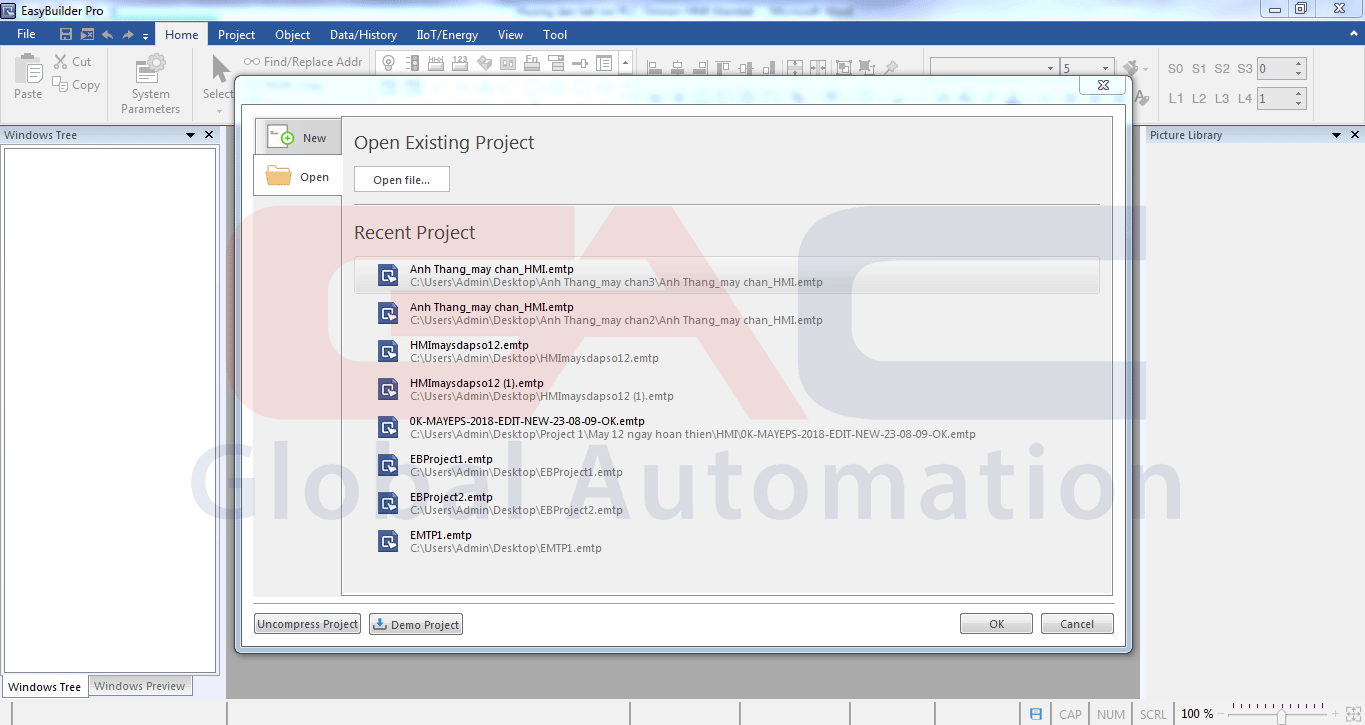1365x725 pixels.
Task: Click the Open file... button
Action: [402, 180]
